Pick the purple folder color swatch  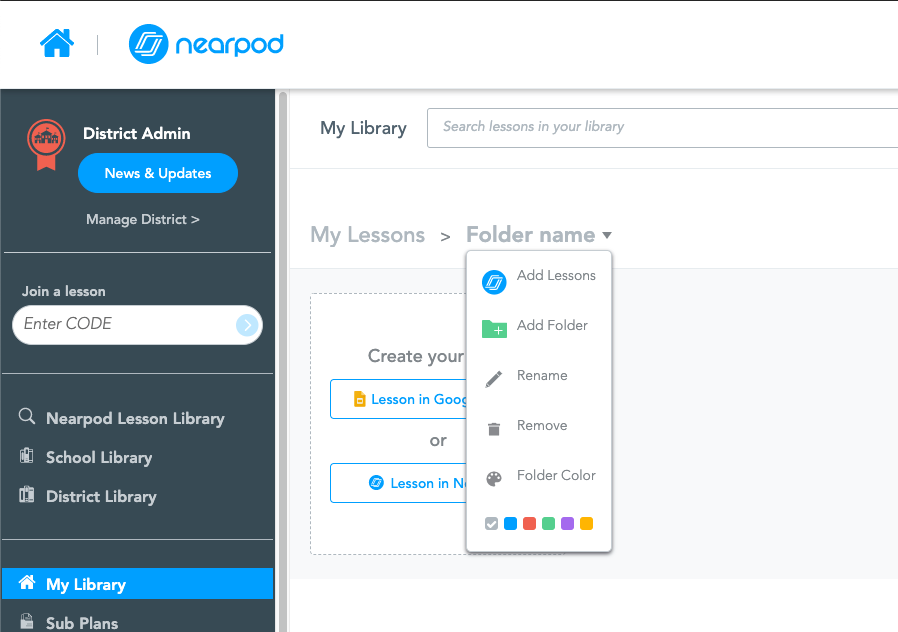pyautogui.click(x=567, y=523)
